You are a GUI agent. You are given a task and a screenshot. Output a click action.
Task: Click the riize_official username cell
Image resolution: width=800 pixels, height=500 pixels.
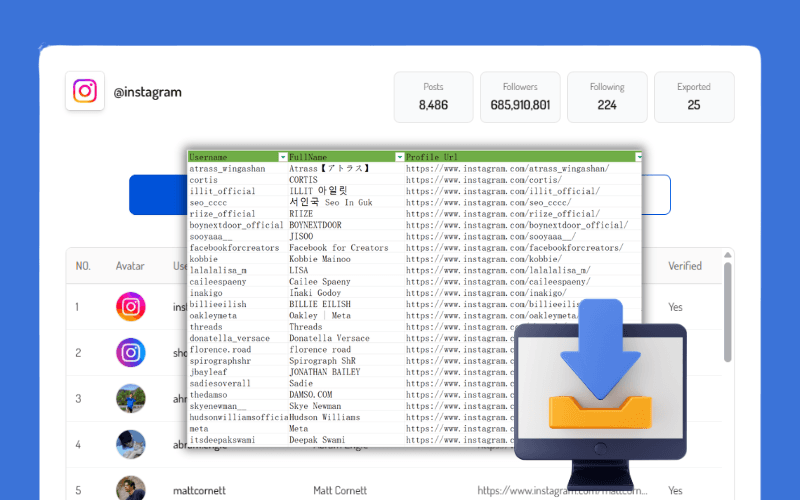coord(222,214)
